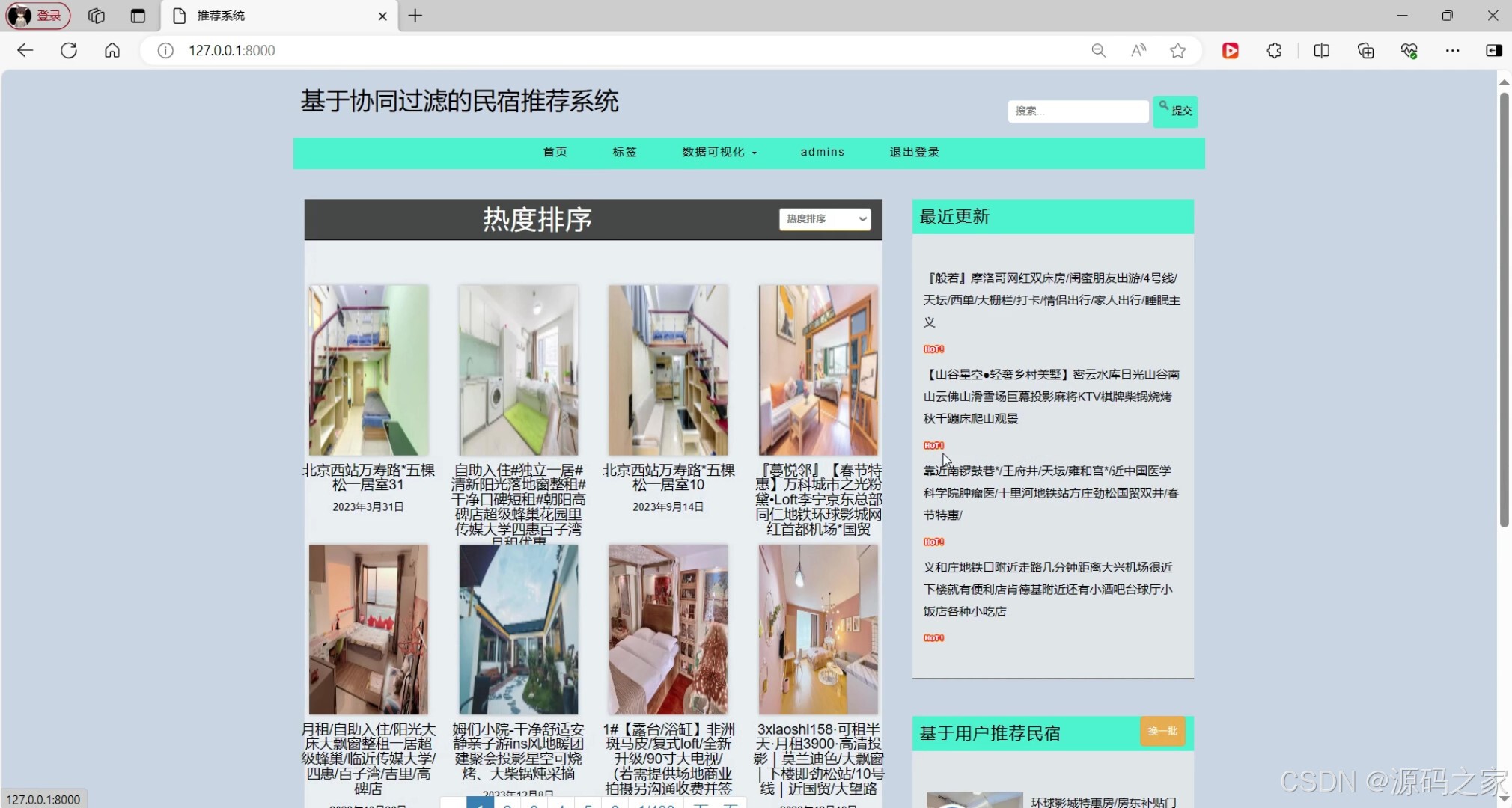Add page to Collections icon
This screenshot has width=1512, height=808.
click(1365, 50)
